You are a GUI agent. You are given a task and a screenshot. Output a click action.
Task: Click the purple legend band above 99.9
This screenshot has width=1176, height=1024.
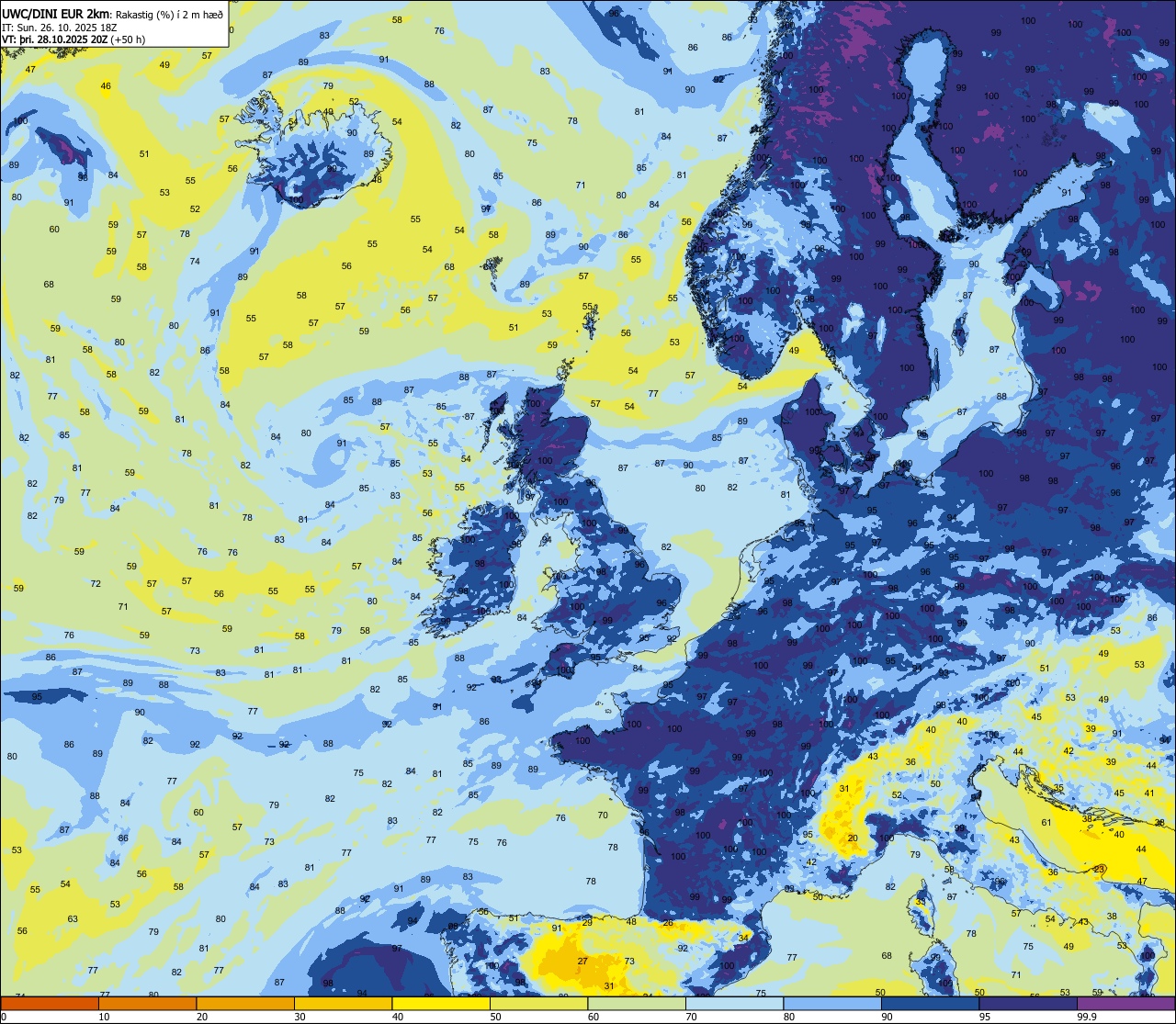click(x=1125, y=1003)
